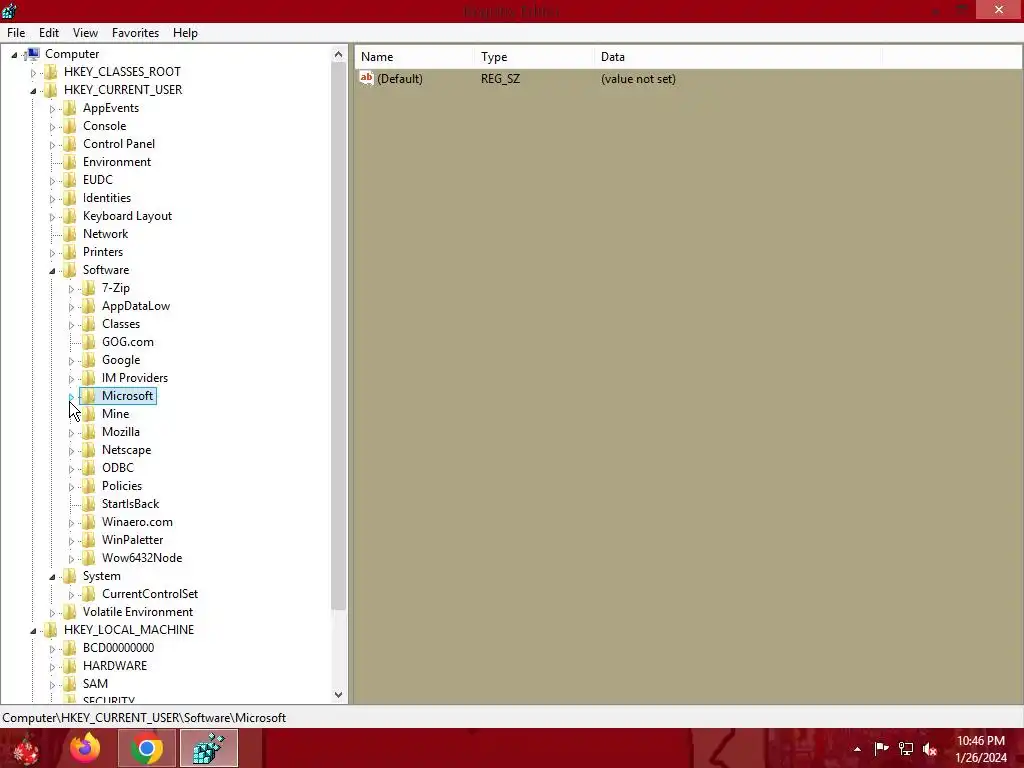Viewport: 1024px width, 768px height.
Task: Click the AppEvents folder icon
Action: pos(69,108)
